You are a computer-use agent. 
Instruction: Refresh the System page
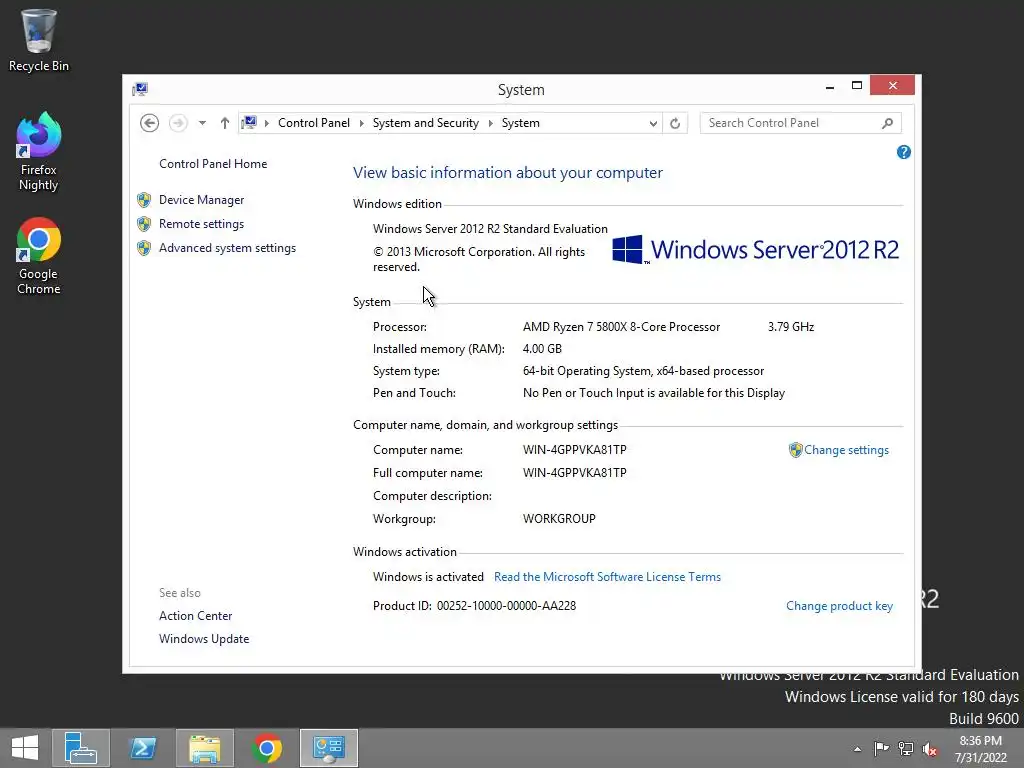tap(675, 123)
